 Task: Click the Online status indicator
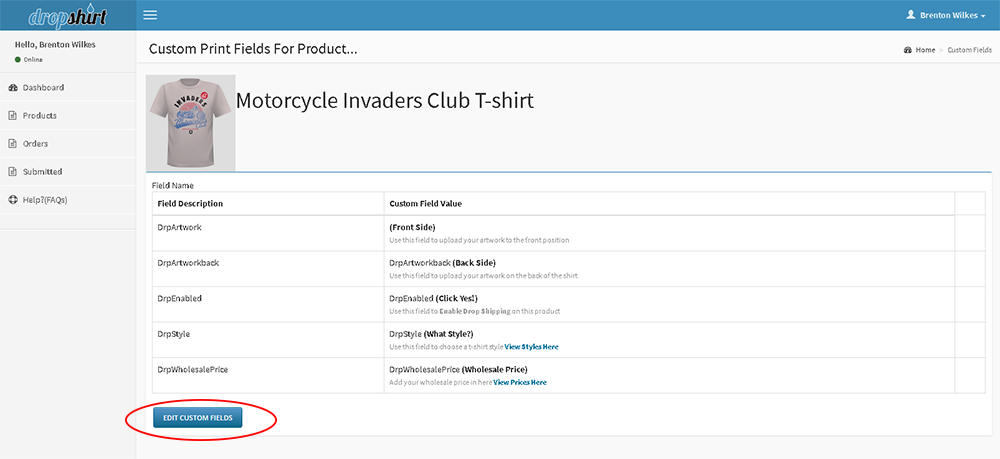29,59
